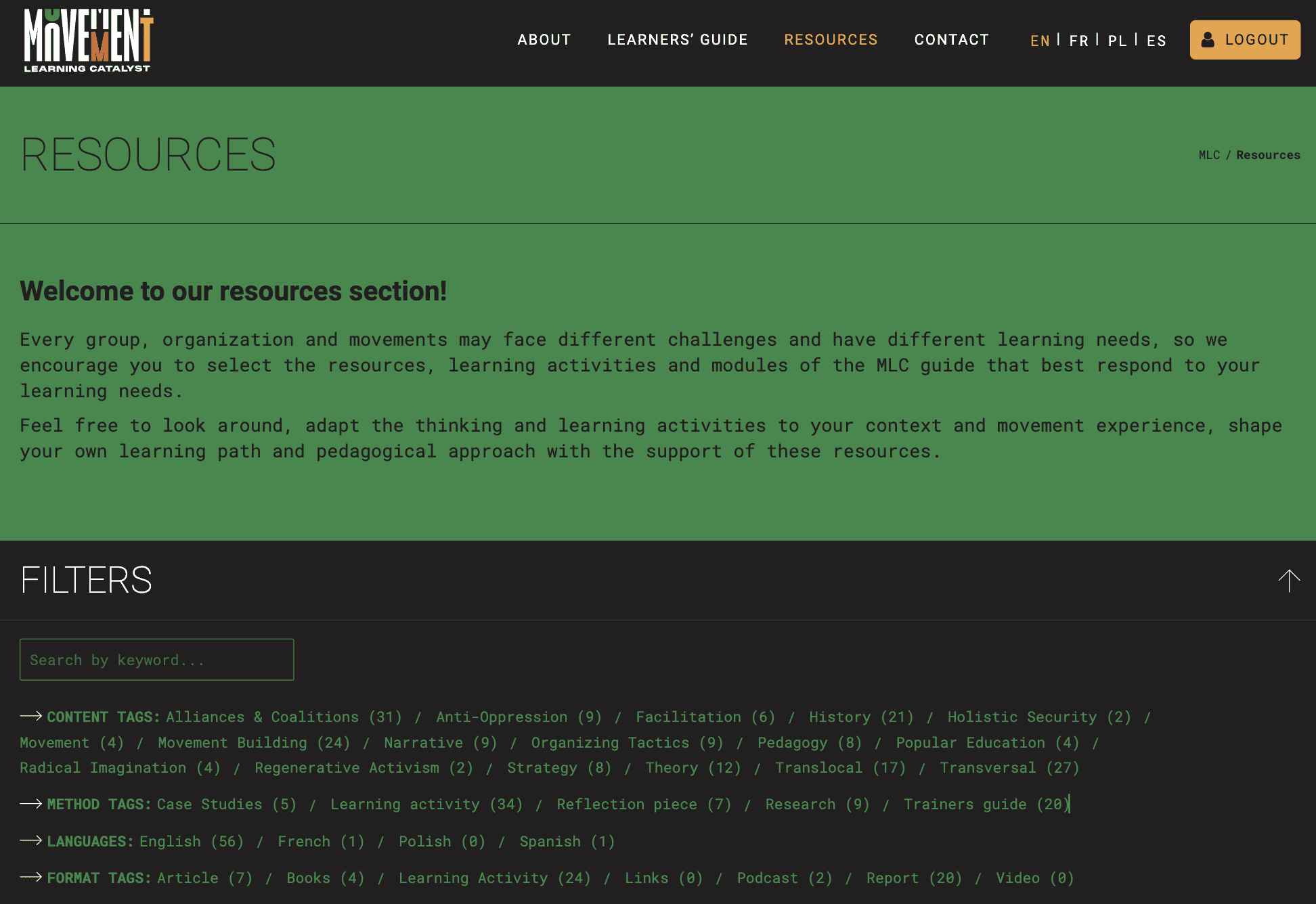The width and height of the screenshot is (1316, 904).
Task: Select Books (4) format tag
Action: click(x=326, y=878)
